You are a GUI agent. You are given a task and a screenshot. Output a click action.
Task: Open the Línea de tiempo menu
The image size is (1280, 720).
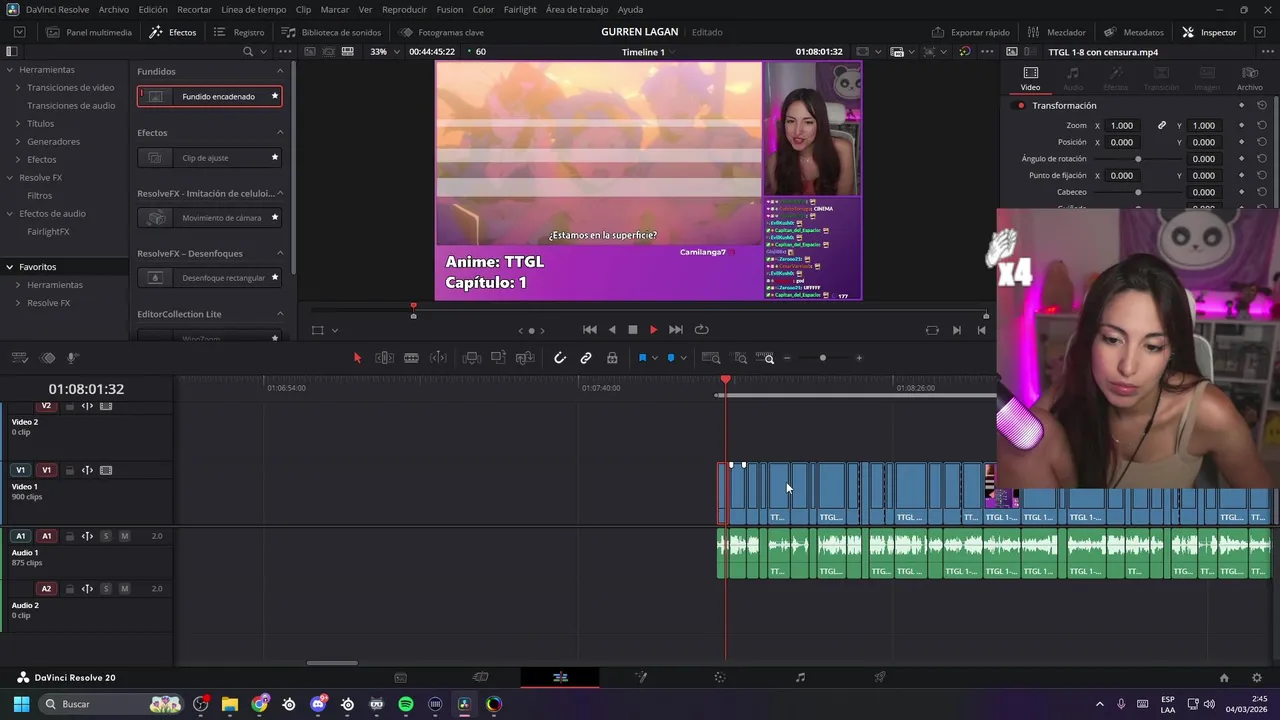[x=254, y=9]
